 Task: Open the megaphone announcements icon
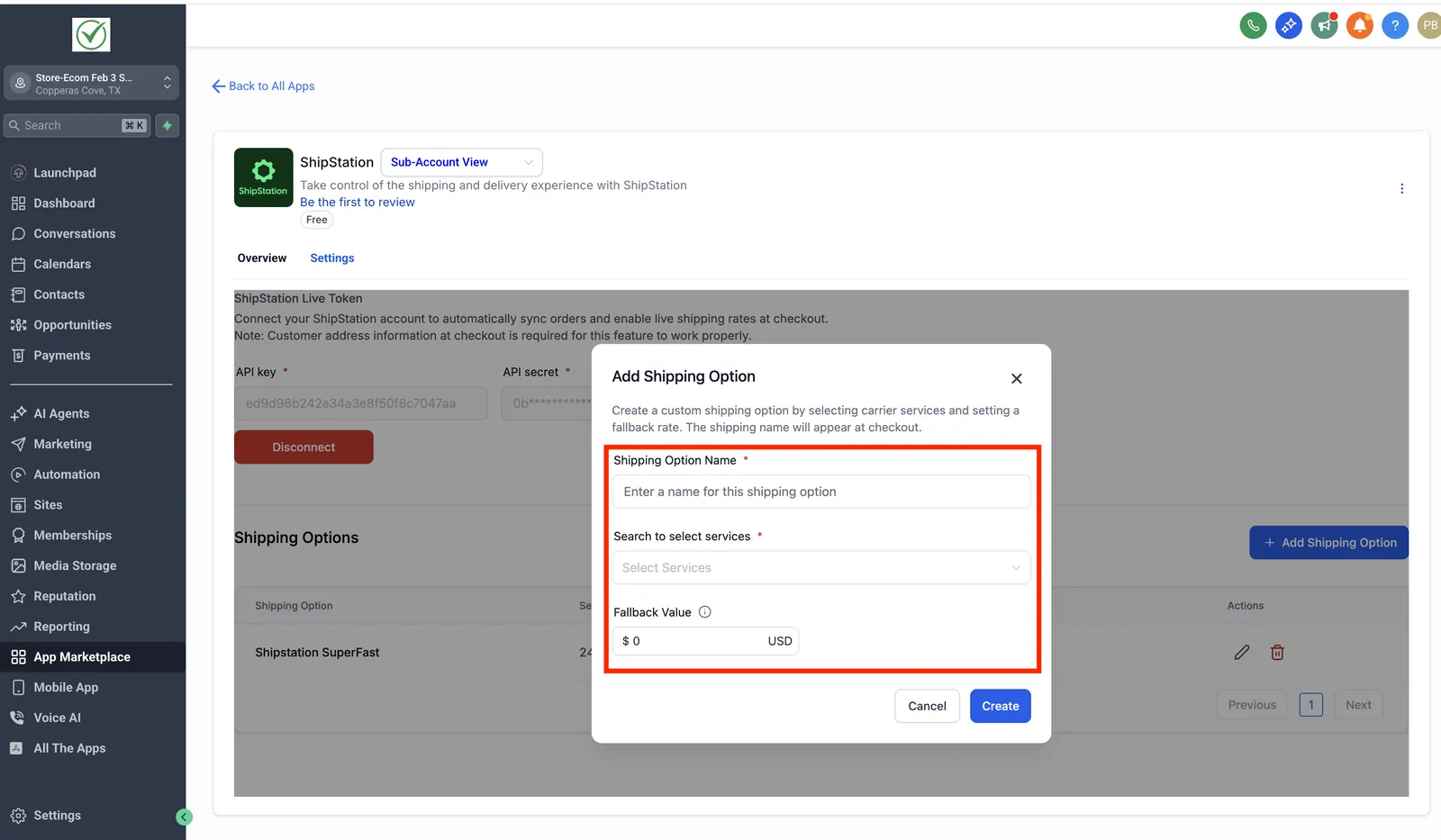(x=1324, y=25)
